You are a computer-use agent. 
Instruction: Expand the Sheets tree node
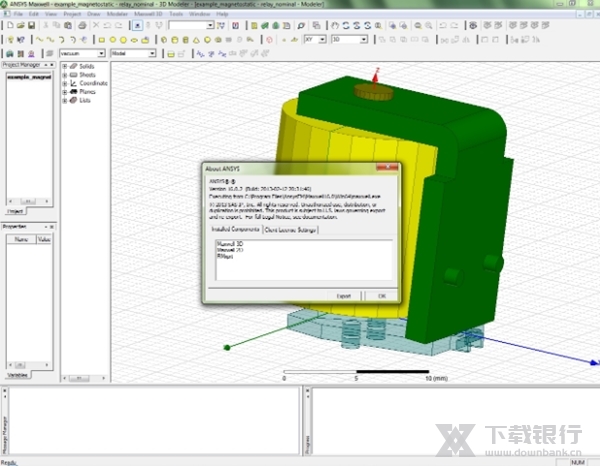pos(65,75)
